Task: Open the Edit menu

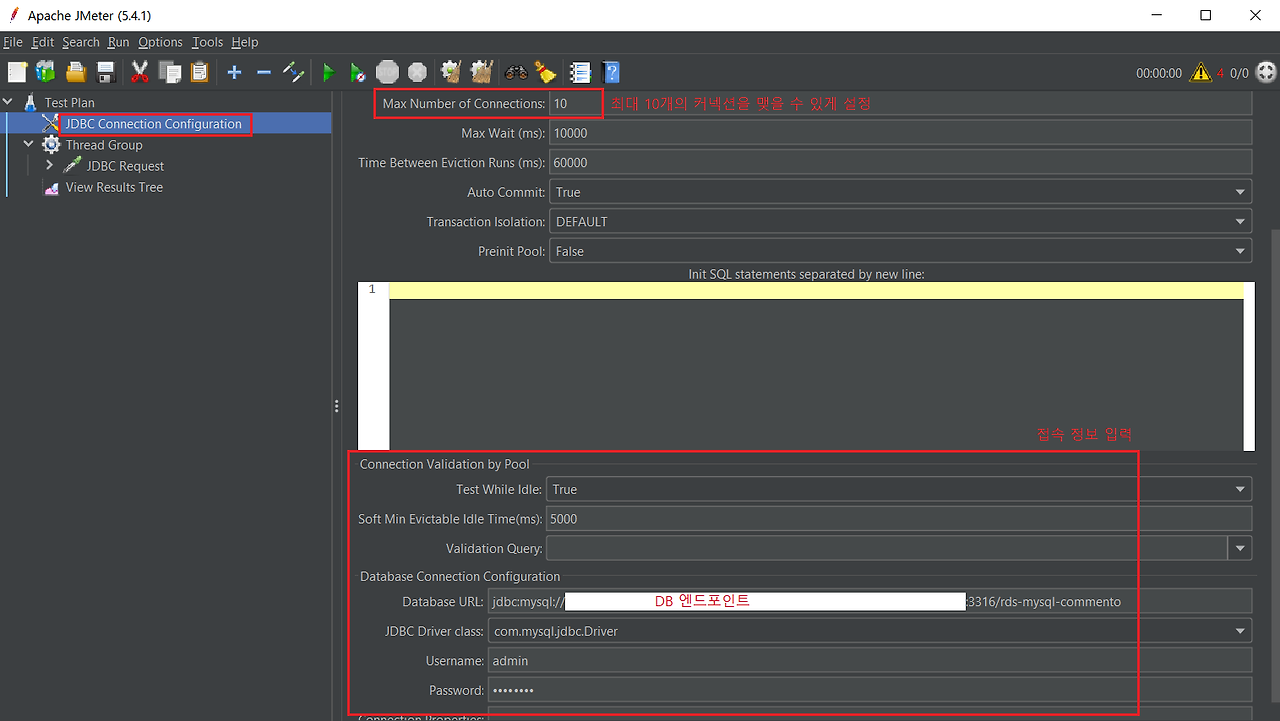Action: (x=43, y=42)
